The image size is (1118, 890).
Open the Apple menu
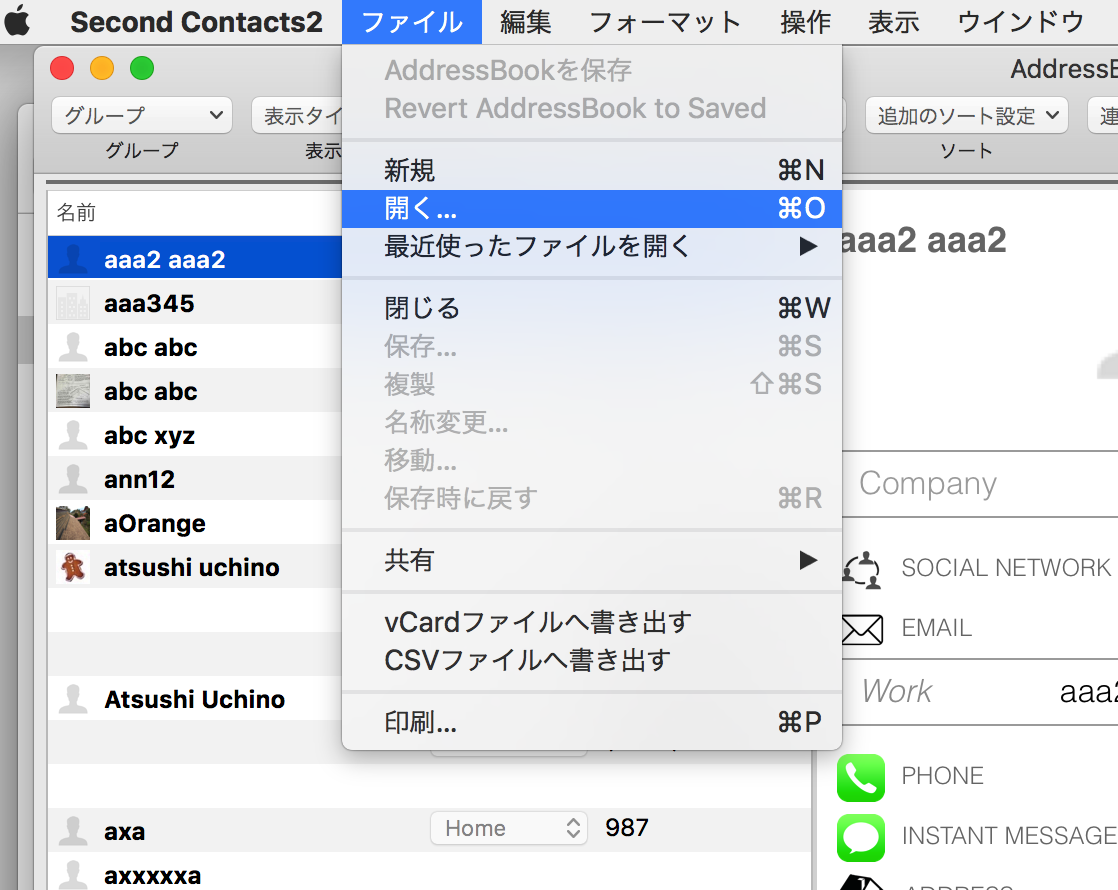(17, 21)
